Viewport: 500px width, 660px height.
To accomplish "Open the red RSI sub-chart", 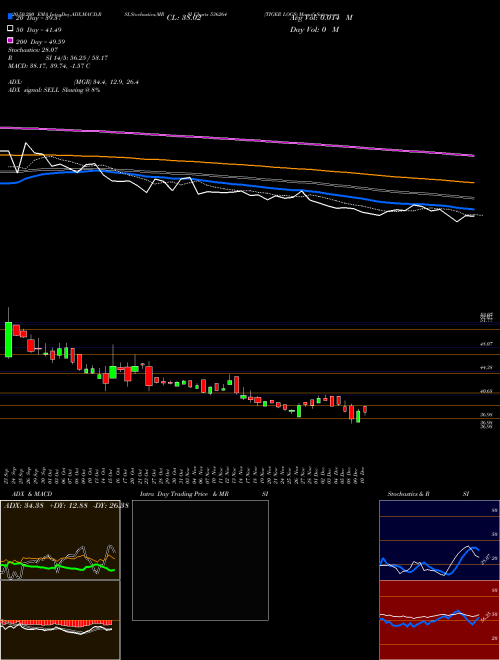I will point(439,620).
